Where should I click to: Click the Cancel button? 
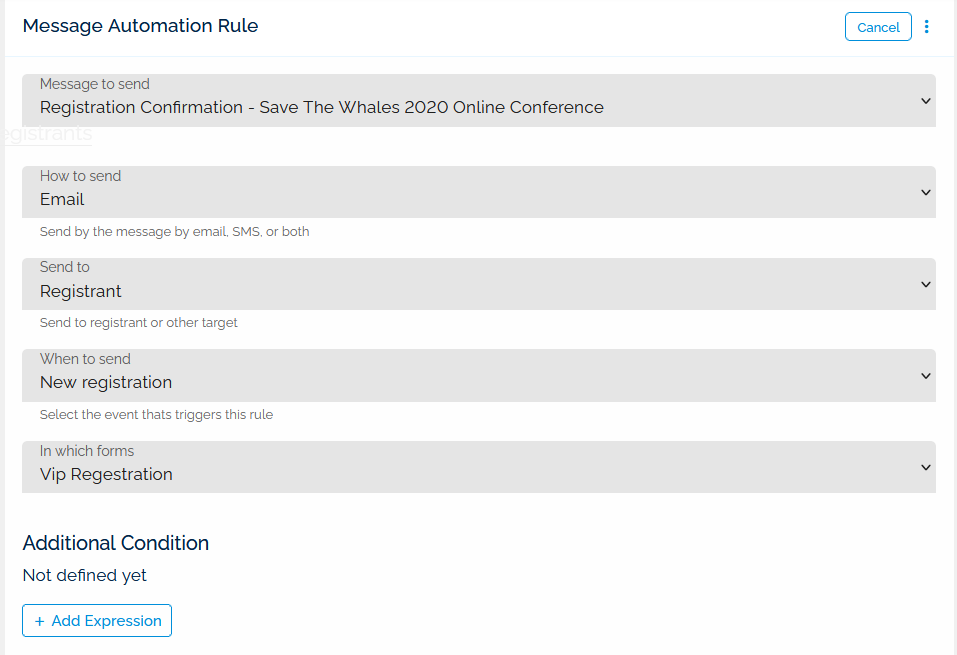pos(878,27)
